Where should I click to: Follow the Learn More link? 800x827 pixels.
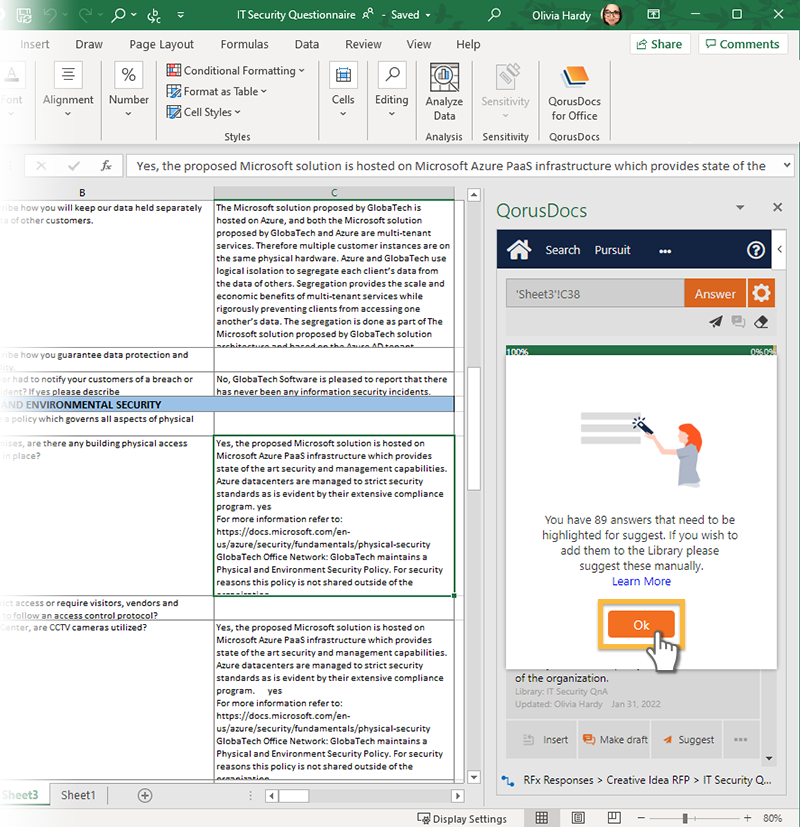(641, 581)
